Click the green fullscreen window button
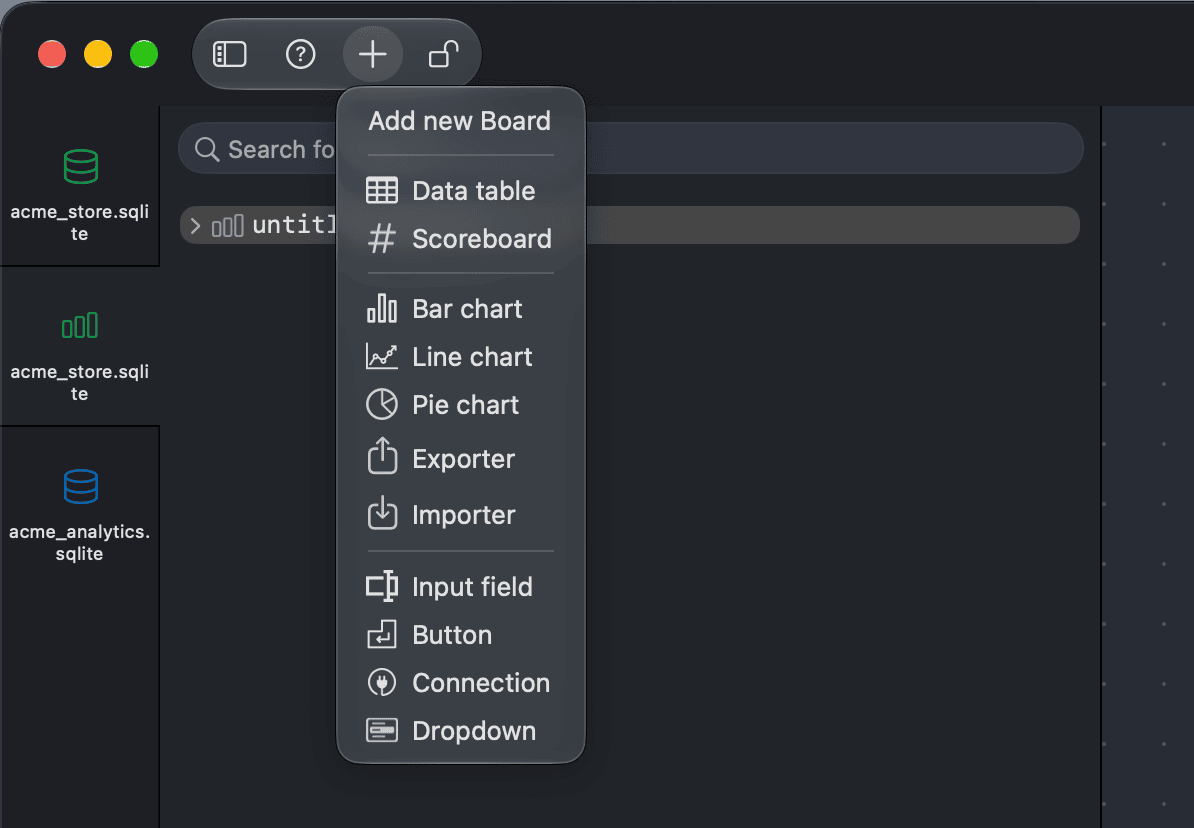Viewport: 1194px width, 828px height. pos(144,54)
